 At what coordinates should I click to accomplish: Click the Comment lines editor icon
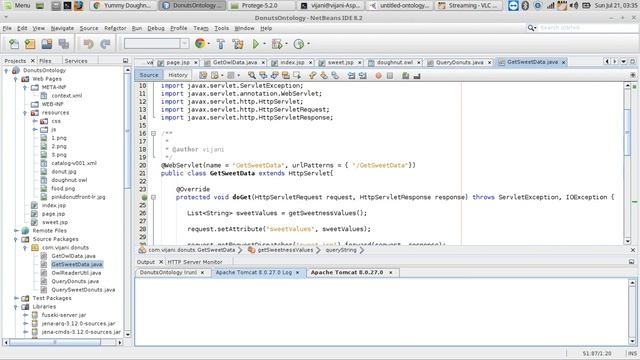pyautogui.click(x=405, y=76)
